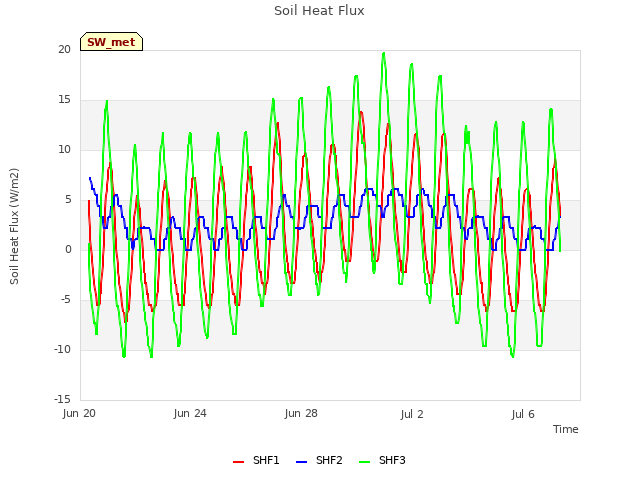Click the Jul 6 x-axis label
The image size is (640, 480).
pos(523,414)
